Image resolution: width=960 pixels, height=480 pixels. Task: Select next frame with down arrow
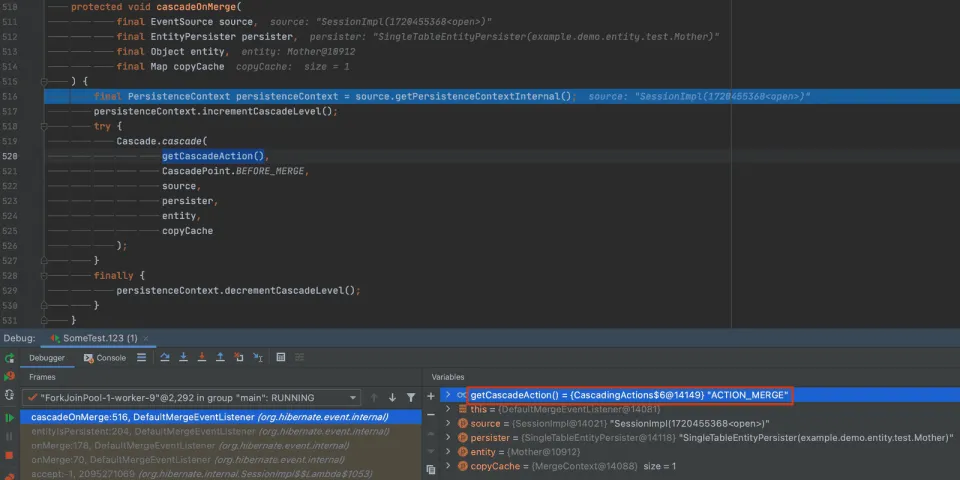(392, 397)
